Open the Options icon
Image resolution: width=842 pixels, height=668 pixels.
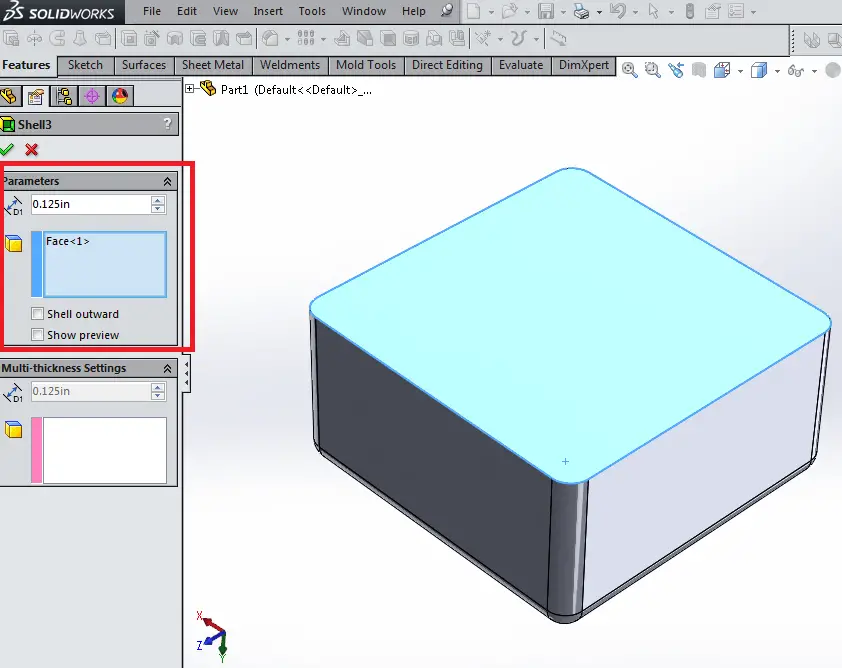(736, 11)
